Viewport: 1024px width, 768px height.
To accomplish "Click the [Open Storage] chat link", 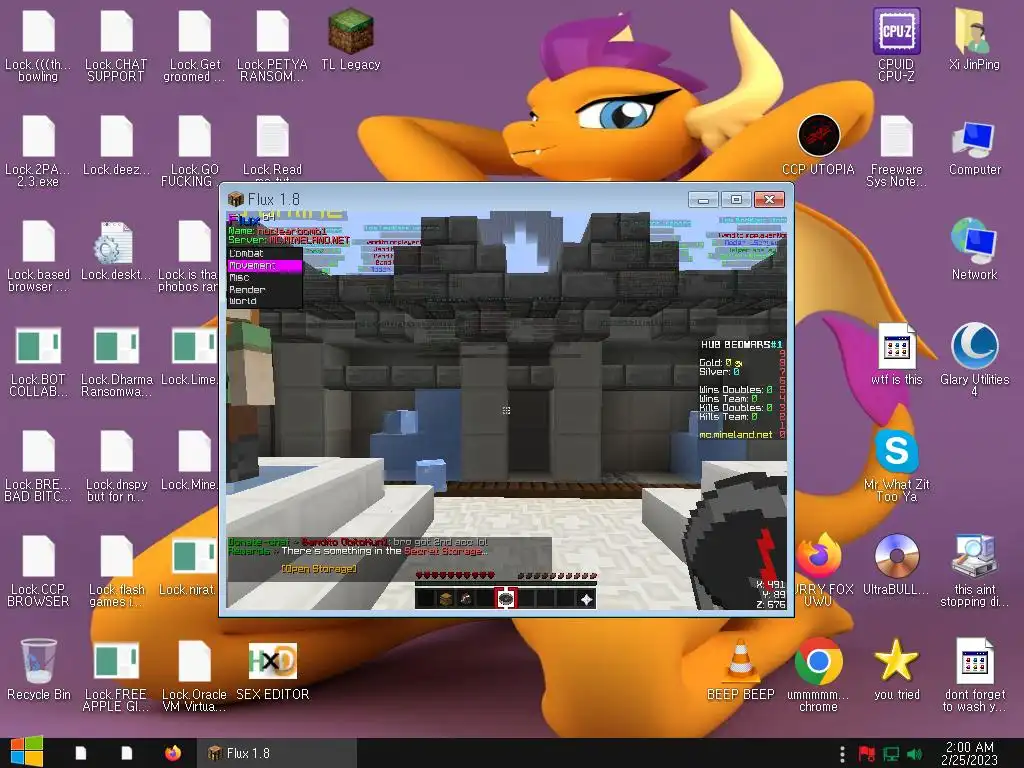I will pyautogui.click(x=319, y=569).
